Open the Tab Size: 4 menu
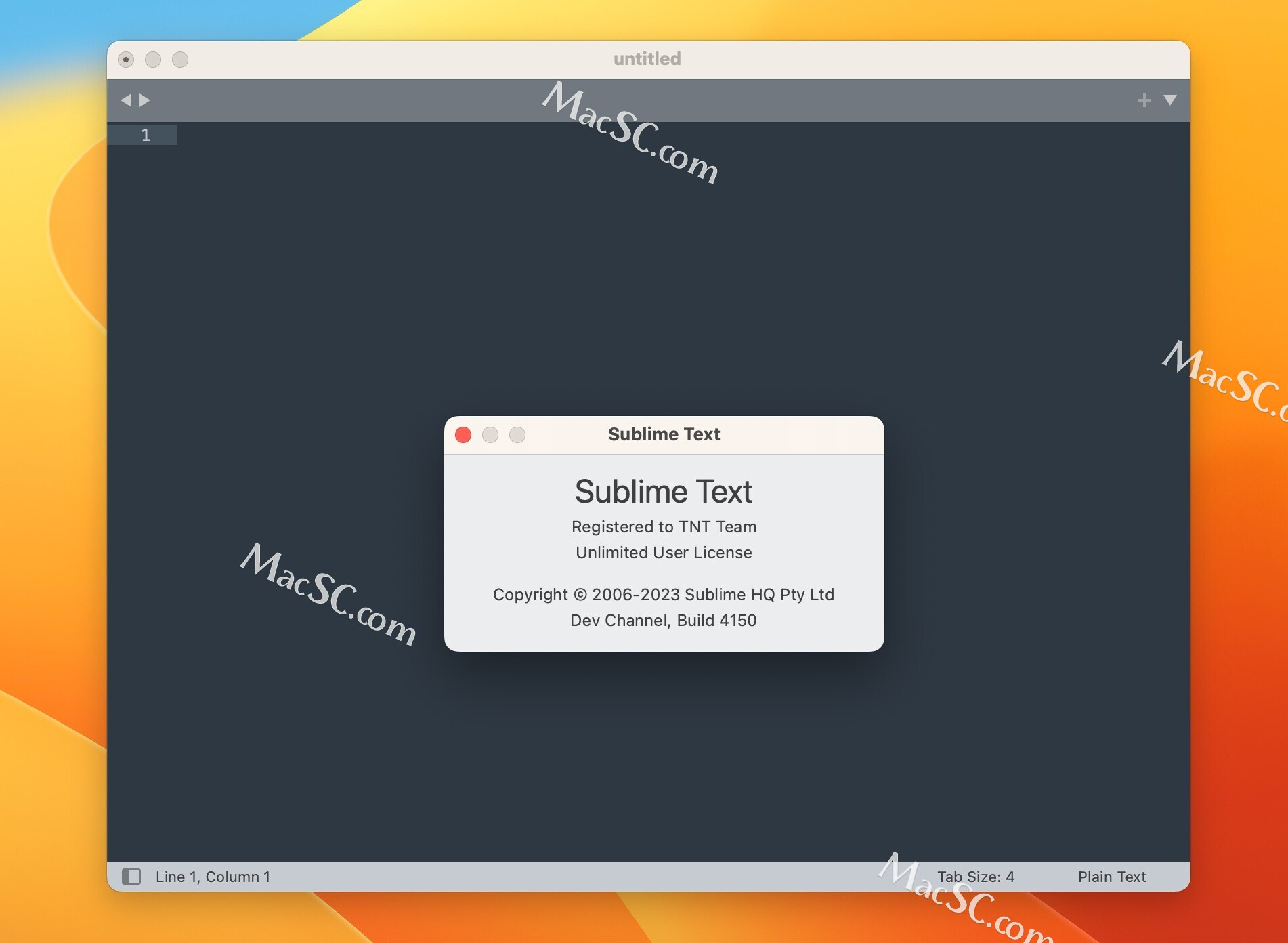Image resolution: width=1288 pixels, height=943 pixels. pos(976,877)
